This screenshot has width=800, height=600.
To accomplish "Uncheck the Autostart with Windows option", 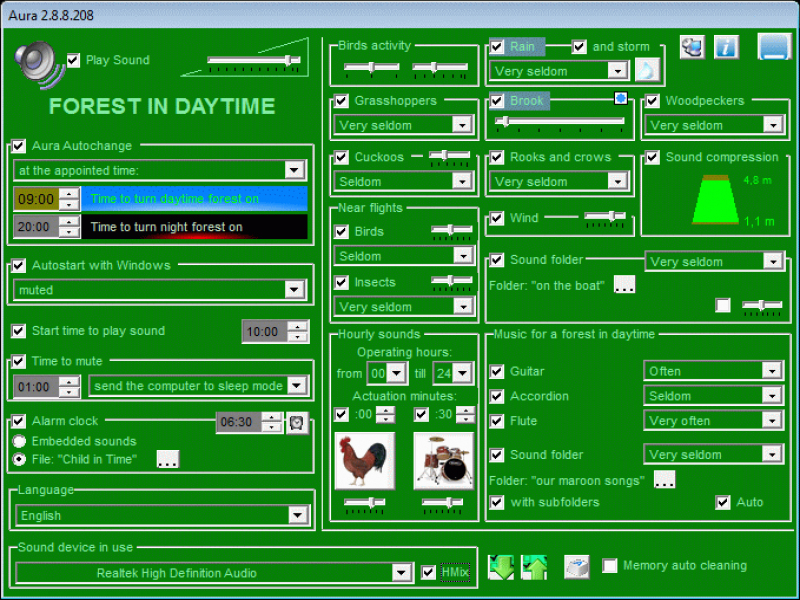I will [19, 266].
